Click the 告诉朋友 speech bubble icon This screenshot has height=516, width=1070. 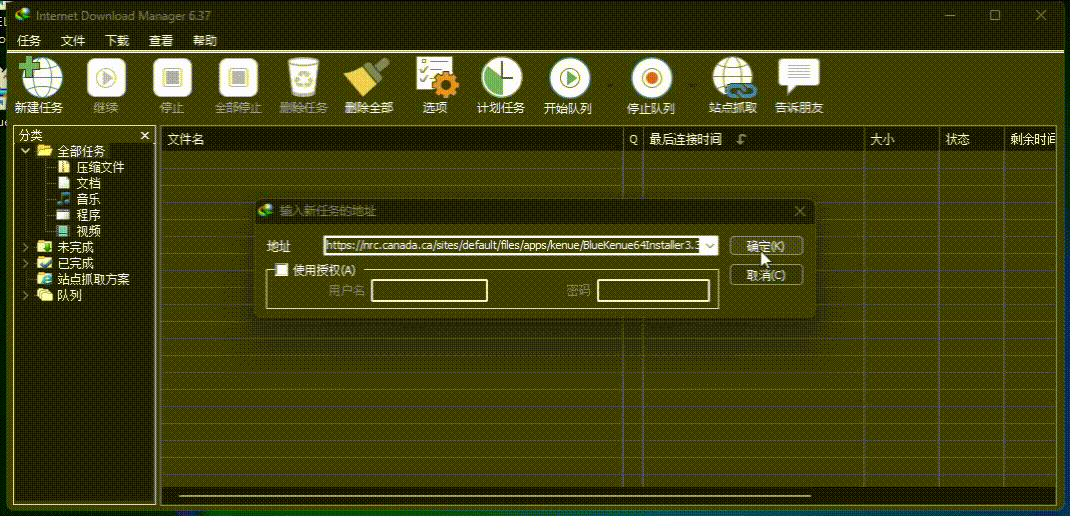point(798,76)
